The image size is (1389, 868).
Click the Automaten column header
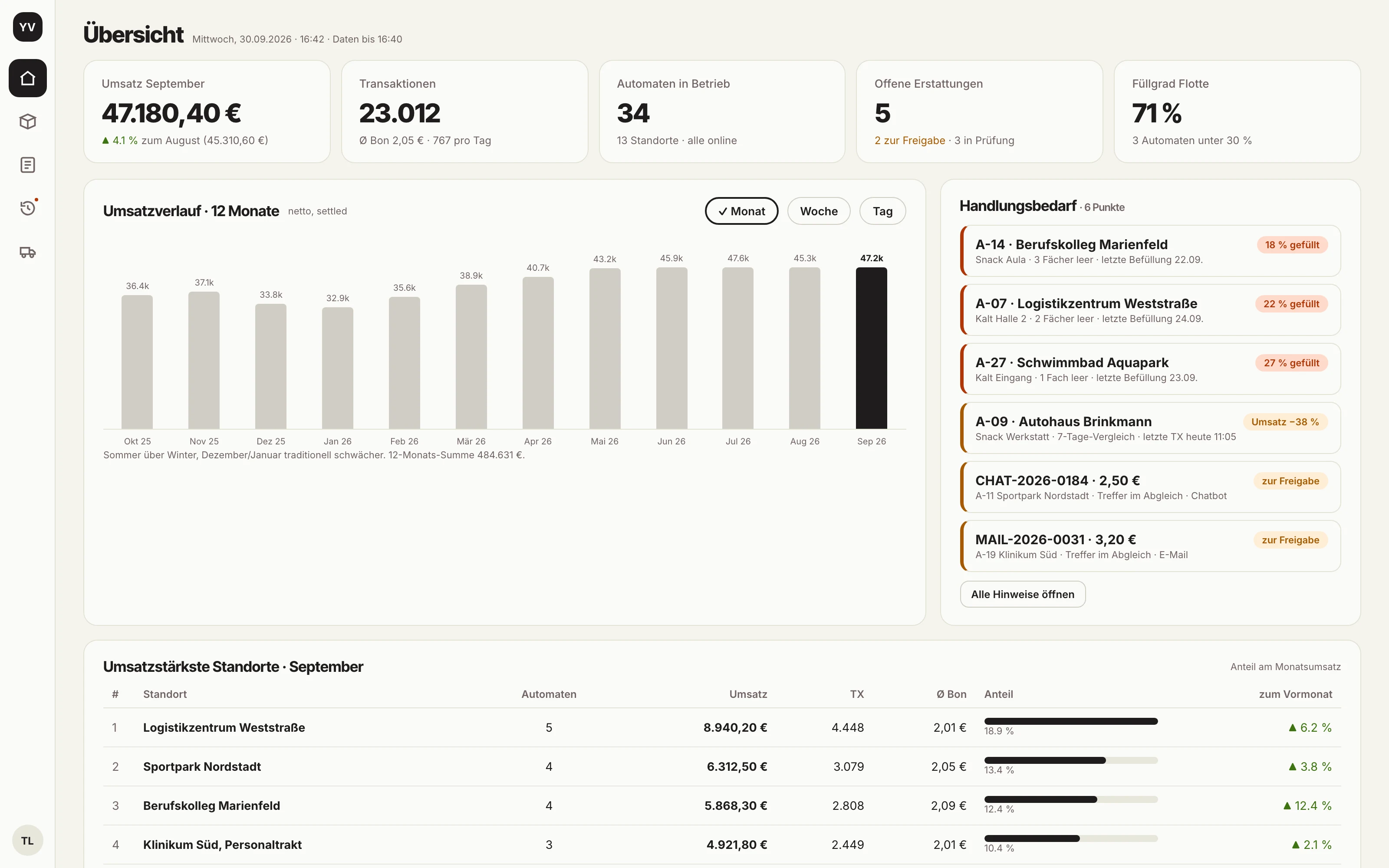coord(549,694)
